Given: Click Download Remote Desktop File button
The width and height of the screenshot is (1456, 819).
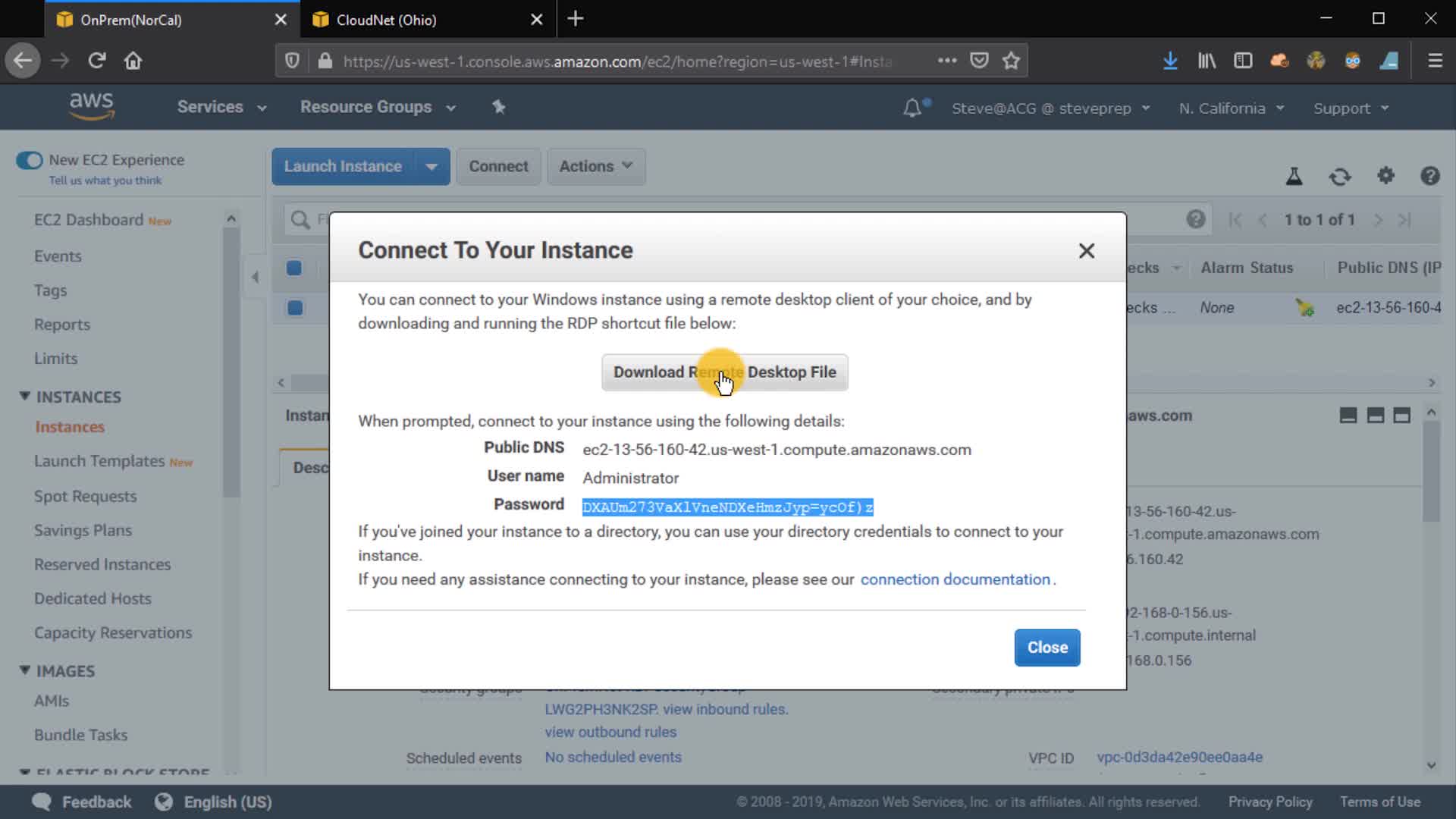Looking at the screenshot, I should [x=724, y=372].
